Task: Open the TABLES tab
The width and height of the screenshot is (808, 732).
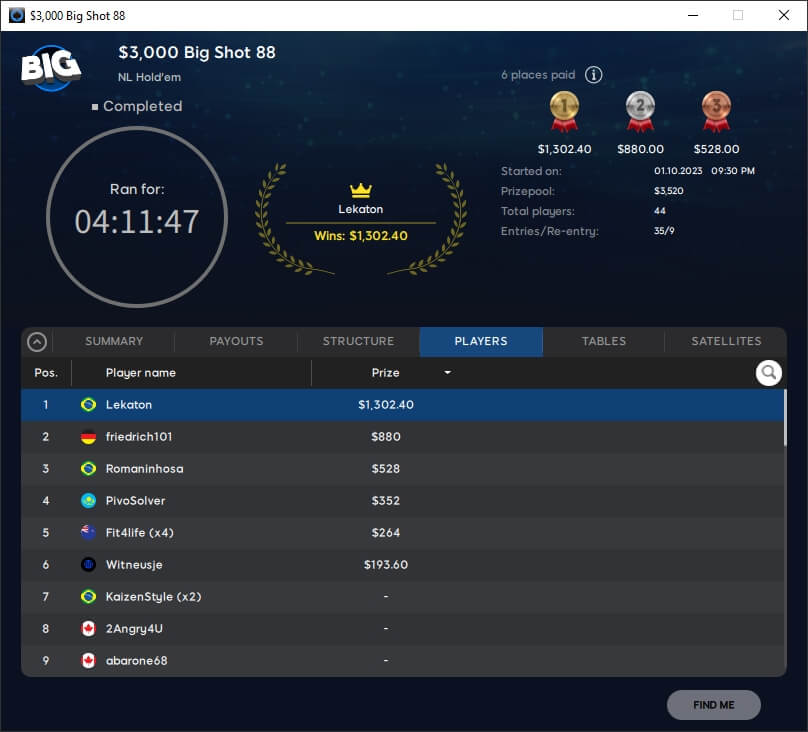Action: click(x=603, y=341)
